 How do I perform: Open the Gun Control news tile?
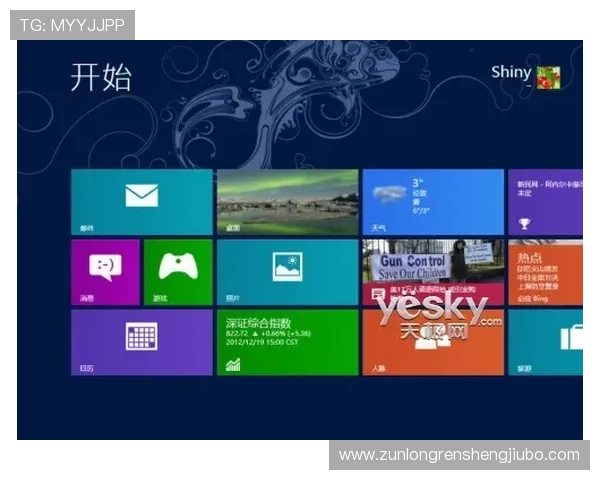tap(432, 265)
